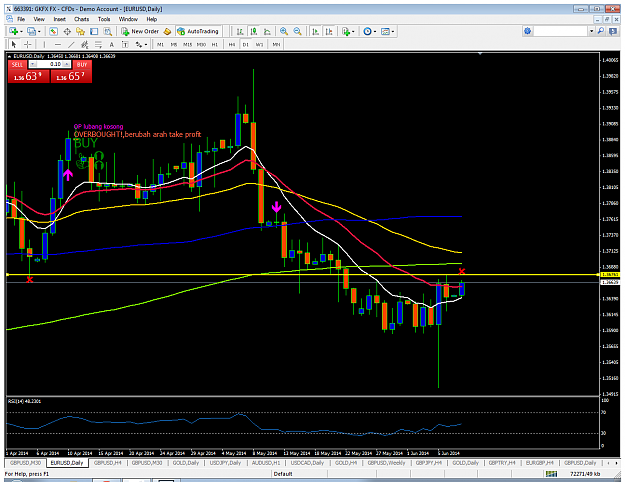The width and height of the screenshot is (625, 482).
Task: Select the Trendline drawing tool
Action: [x=71, y=44]
